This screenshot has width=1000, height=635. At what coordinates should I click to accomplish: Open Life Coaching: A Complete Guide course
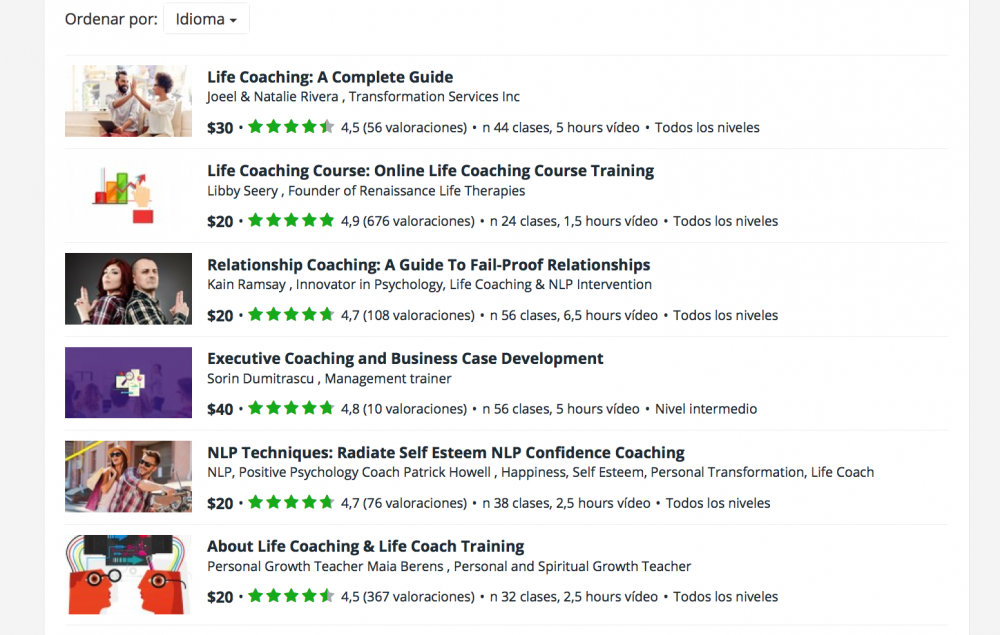[x=330, y=77]
